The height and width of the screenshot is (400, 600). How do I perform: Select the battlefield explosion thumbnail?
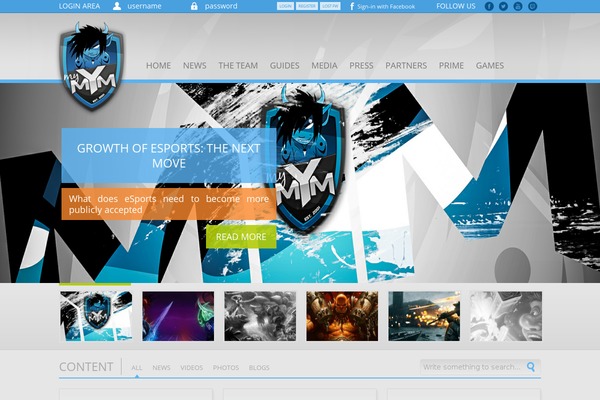click(x=424, y=316)
